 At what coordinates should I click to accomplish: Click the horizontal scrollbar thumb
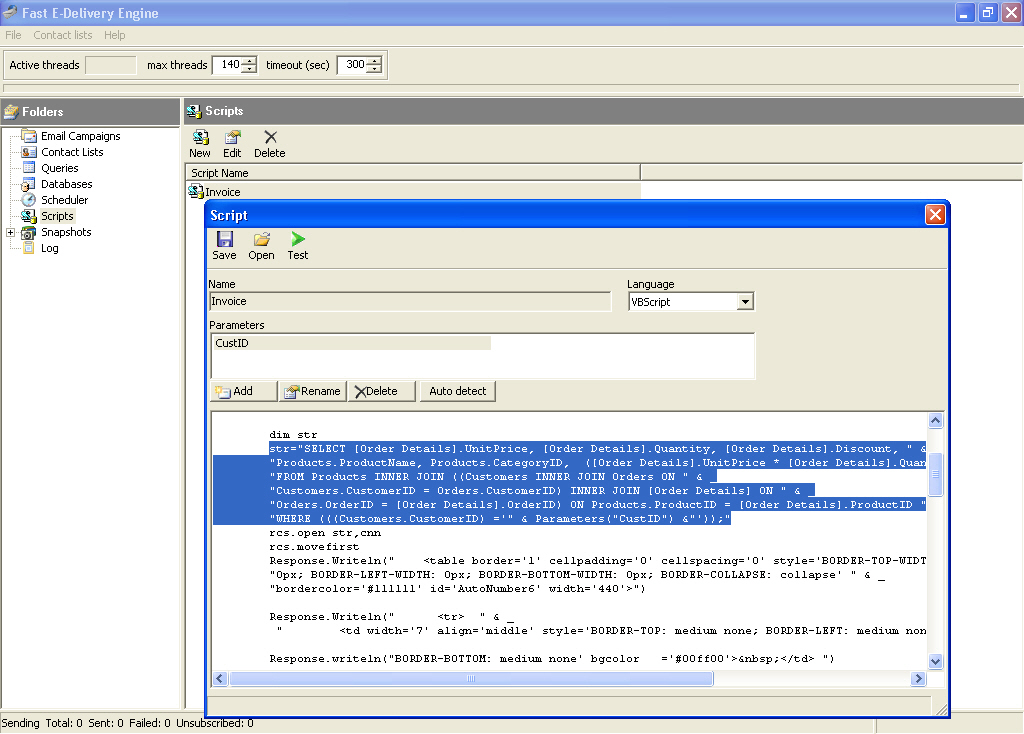(x=471, y=678)
